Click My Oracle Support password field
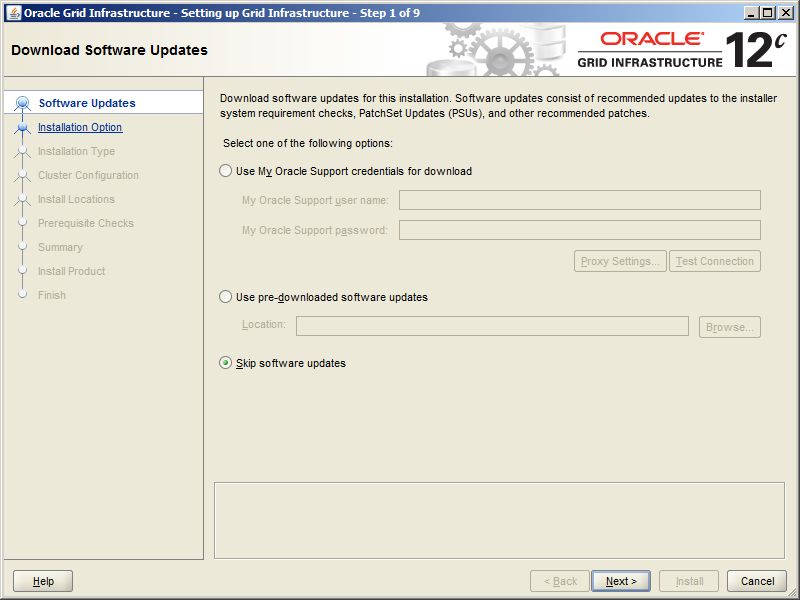Viewport: 800px width, 600px height. [x=580, y=230]
